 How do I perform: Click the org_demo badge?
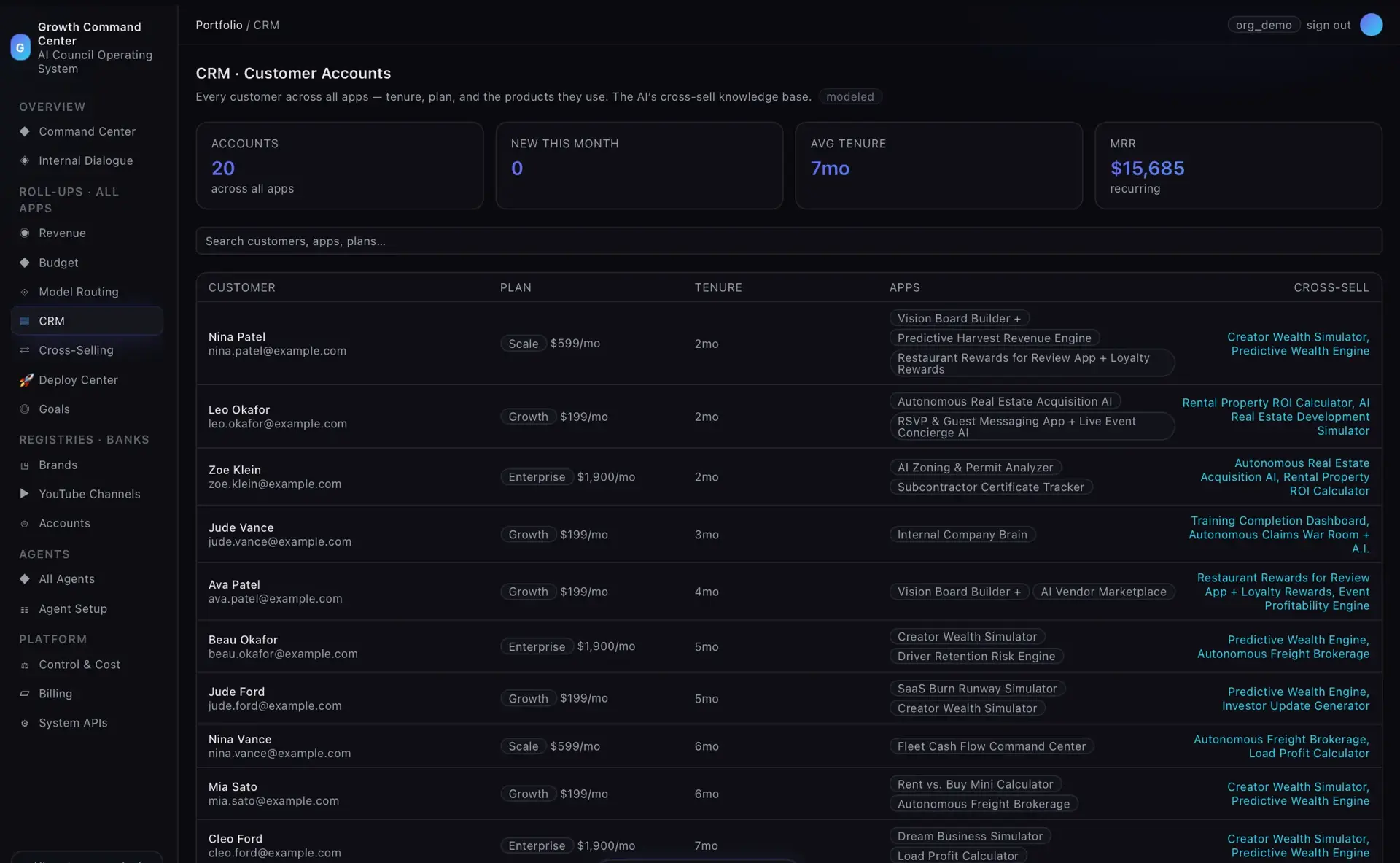point(1264,25)
